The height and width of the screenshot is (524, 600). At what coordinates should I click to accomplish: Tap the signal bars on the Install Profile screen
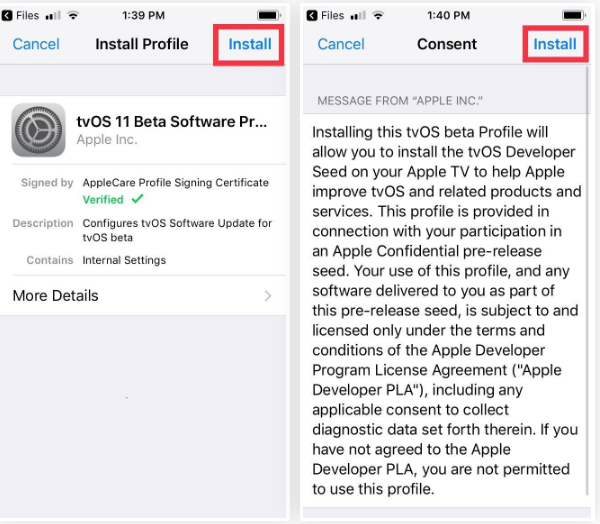[52, 15]
